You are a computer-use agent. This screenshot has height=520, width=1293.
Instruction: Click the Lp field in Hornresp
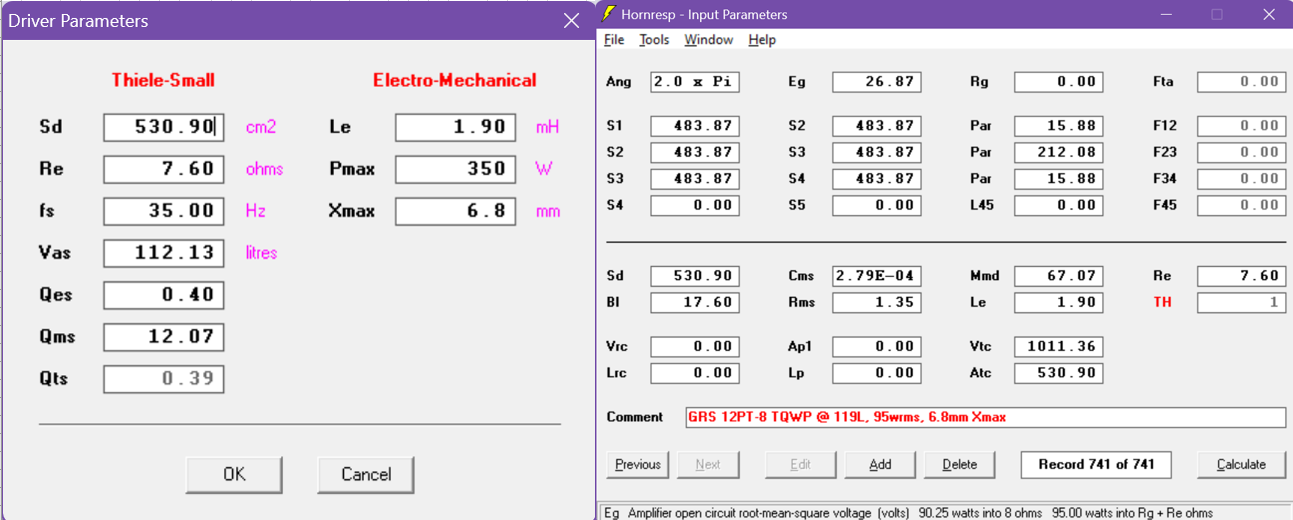(877, 373)
